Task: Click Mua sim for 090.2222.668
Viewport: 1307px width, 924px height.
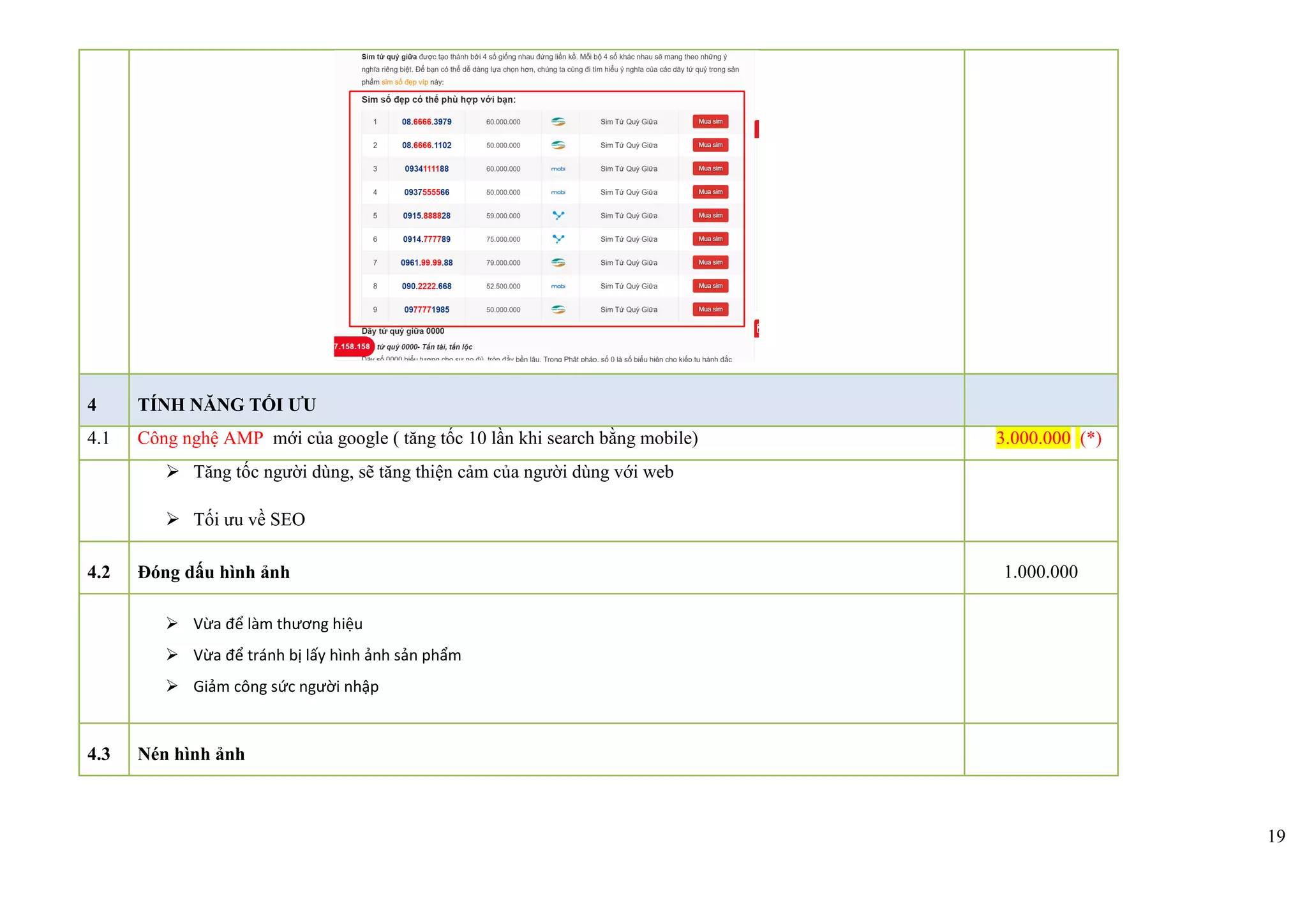Action: (x=710, y=286)
